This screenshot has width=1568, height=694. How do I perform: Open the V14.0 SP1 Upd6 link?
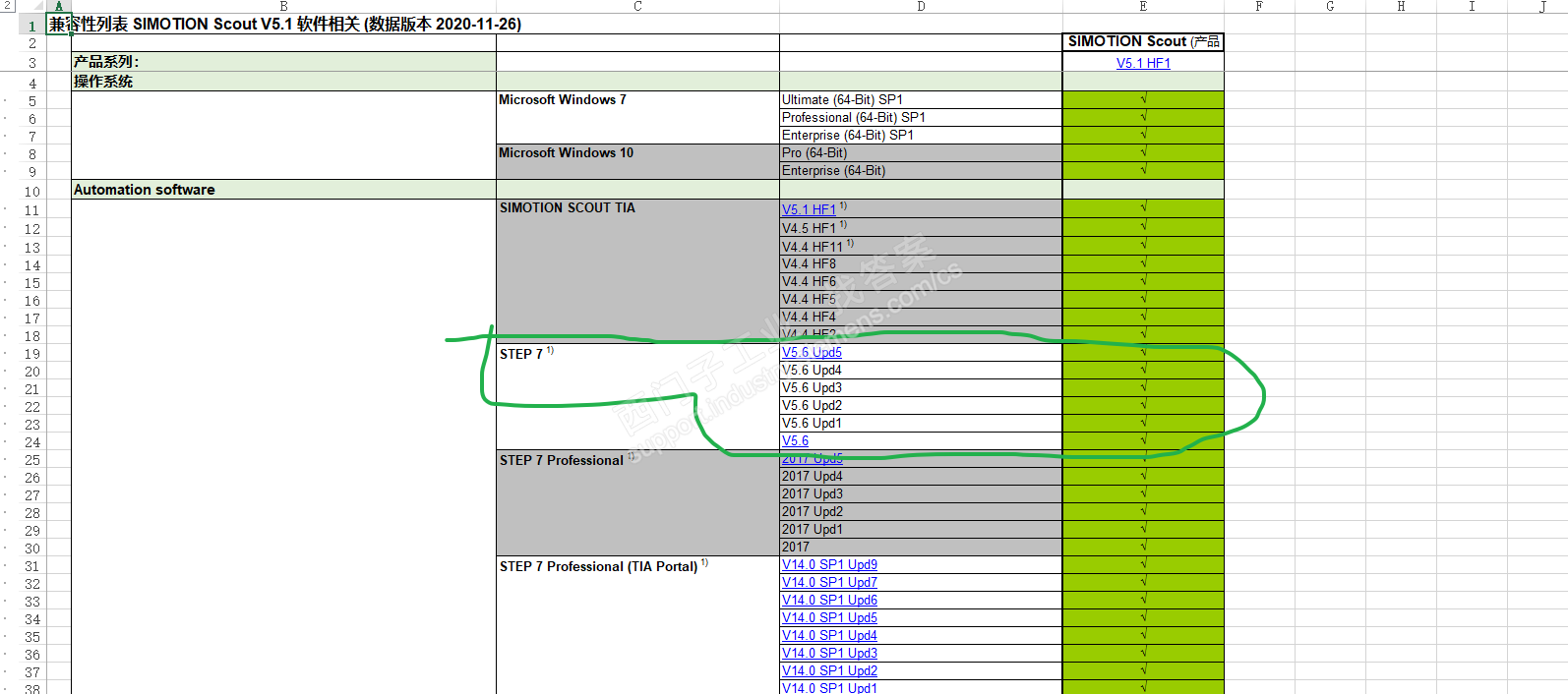(829, 600)
